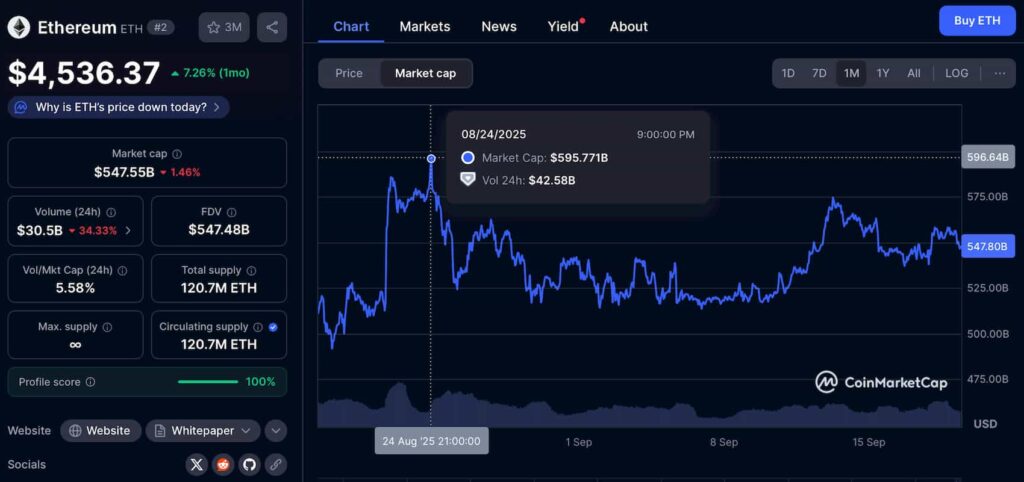This screenshot has height=482, width=1024.
Task: Open the X (Twitter) social link
Action: tap(196, 464)
